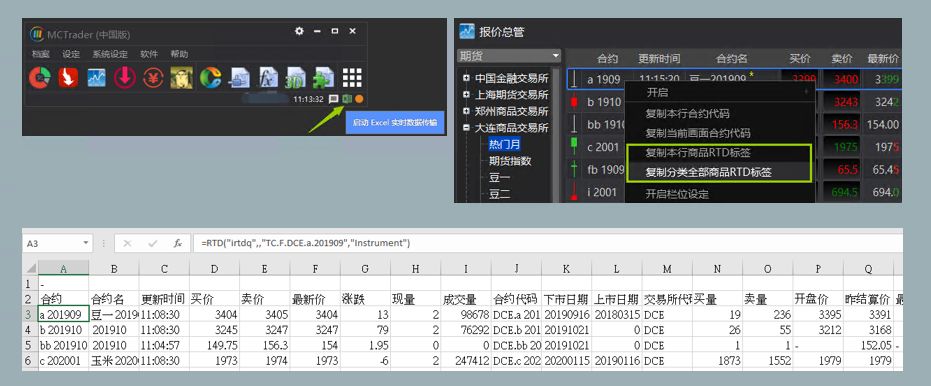Open Insert Function fx button in Excel
Screen dimensions: 931x386
pyautogui.click(x=178, y=243)
